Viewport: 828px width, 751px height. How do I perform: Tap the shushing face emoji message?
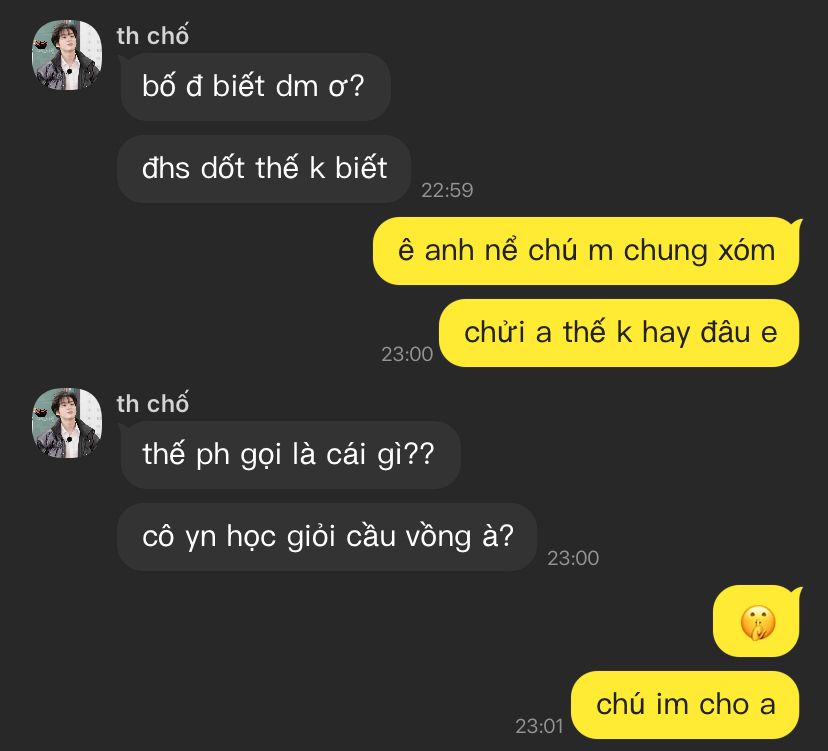757,622
